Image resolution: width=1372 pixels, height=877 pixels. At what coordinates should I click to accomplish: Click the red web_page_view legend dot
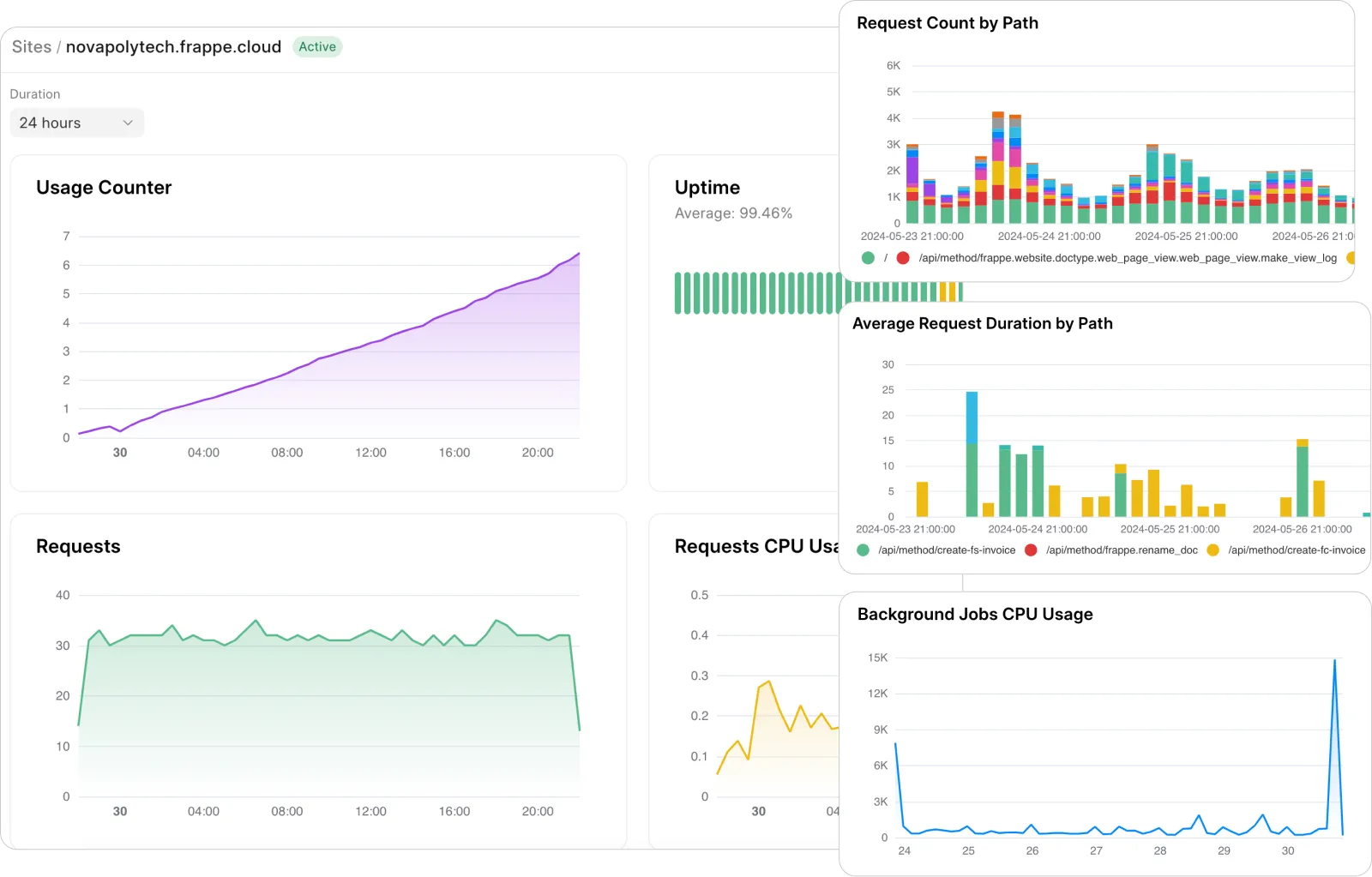[x=903, y=256]
